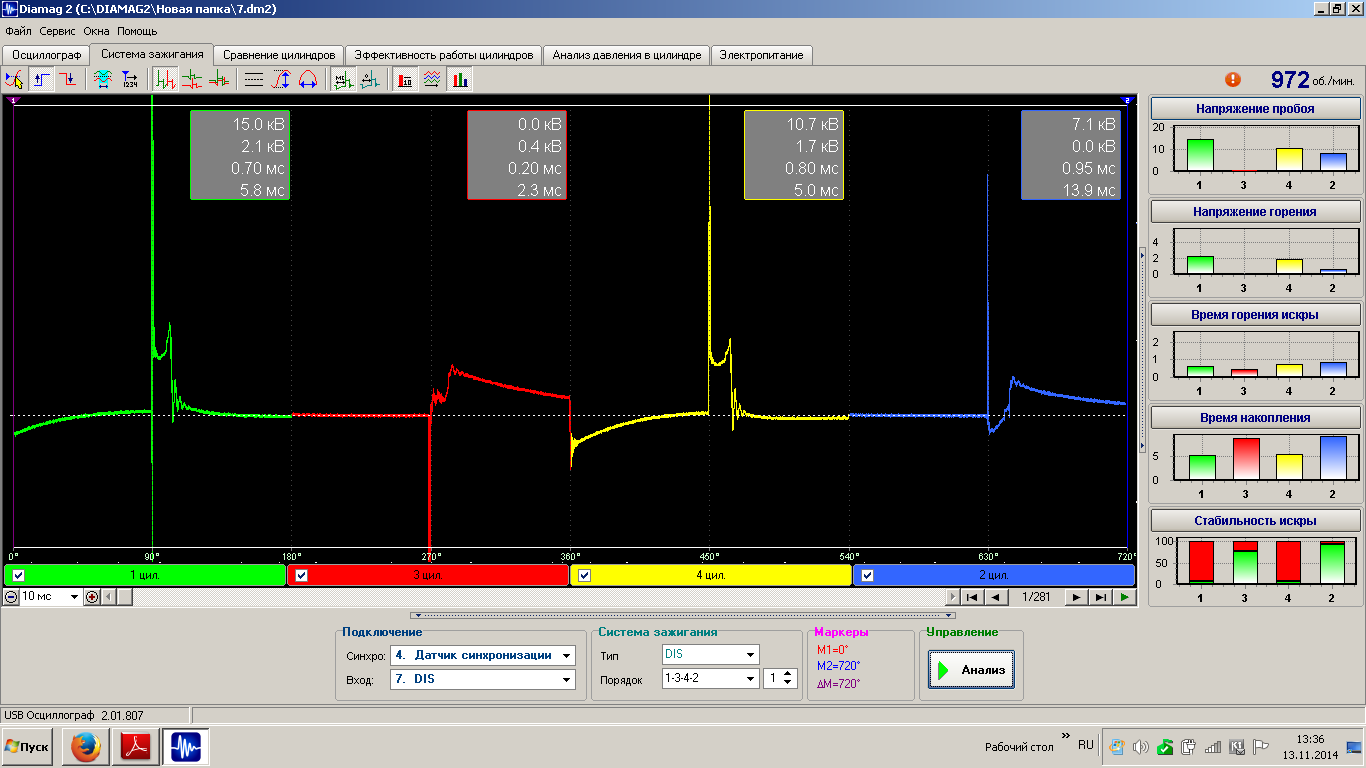Image resolution: width=1366 pixels, height=768 pixels.
Task: Switch to Анализ давления в цилиндре tab
Action: point(627,55)
